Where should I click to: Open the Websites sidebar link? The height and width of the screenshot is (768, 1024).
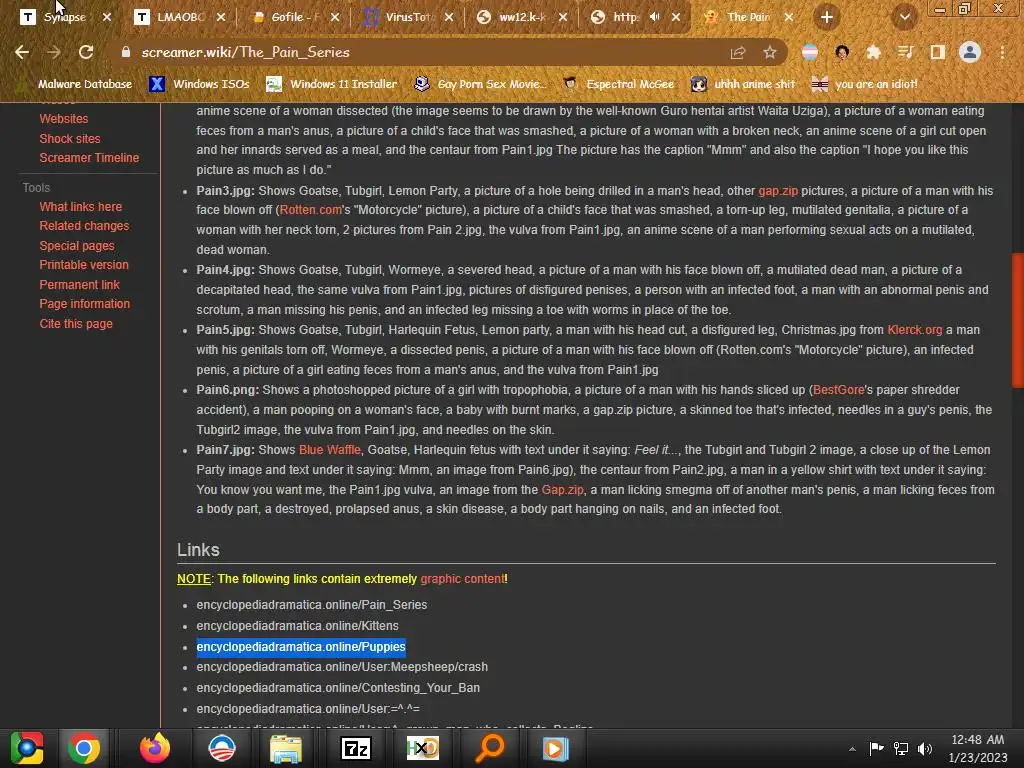point(63,119)
